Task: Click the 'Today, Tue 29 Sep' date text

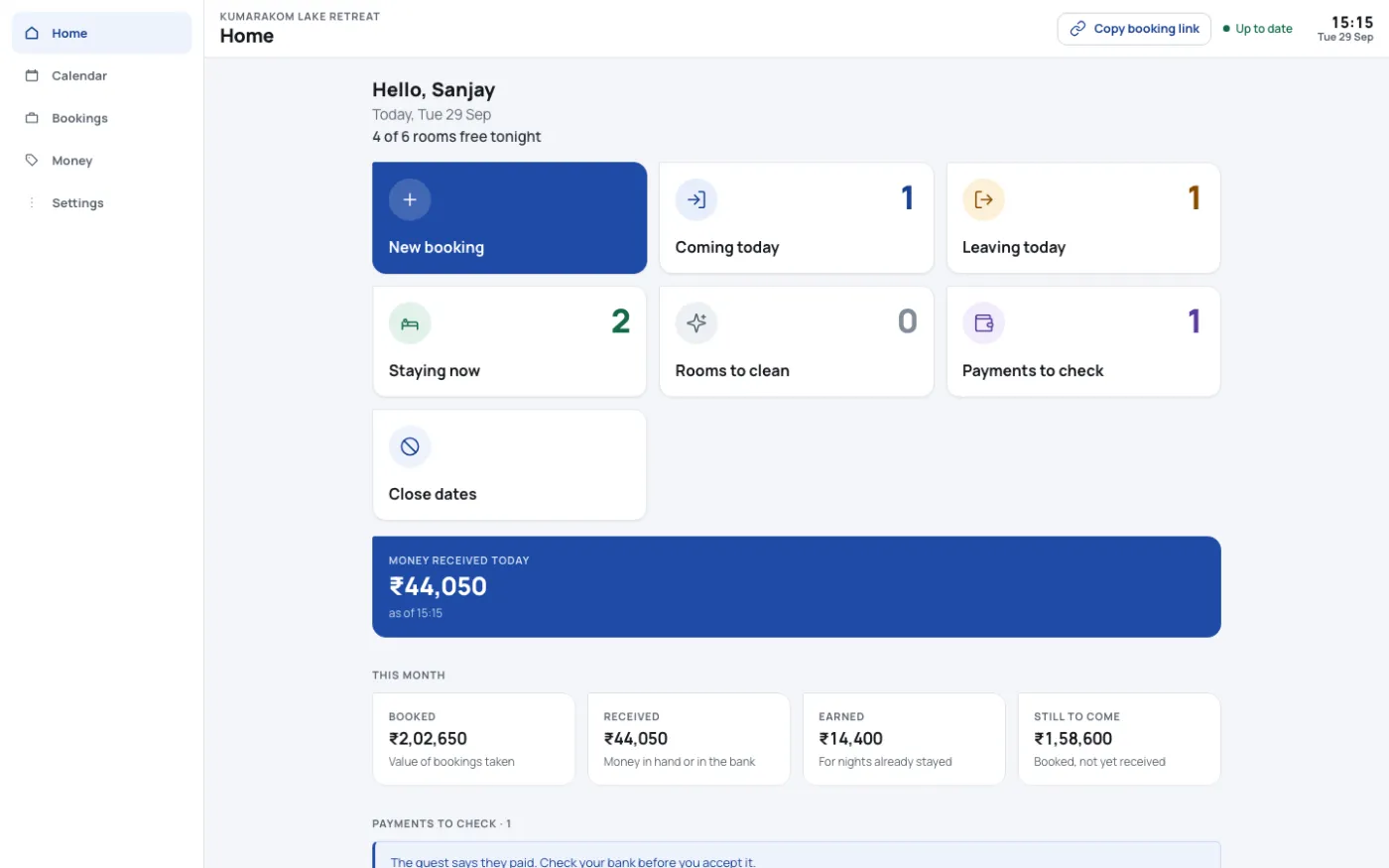Action: pyautogui.click(x=432, y=115)
